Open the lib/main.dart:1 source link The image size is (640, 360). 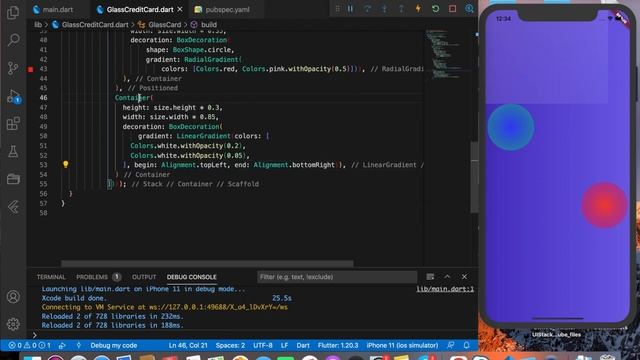(x=445, y=289)
